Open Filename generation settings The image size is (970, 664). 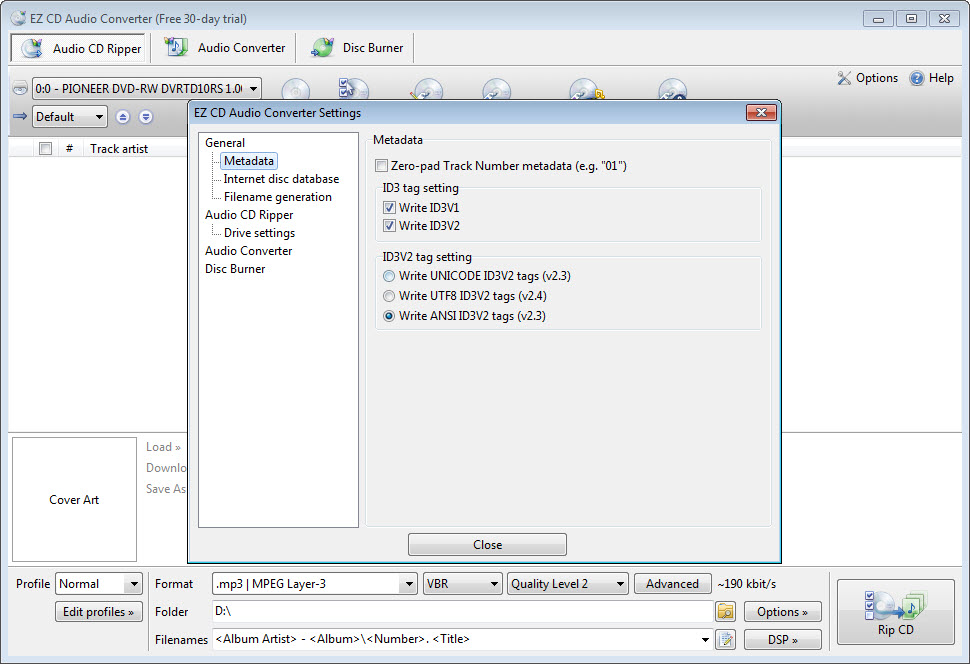277,197
